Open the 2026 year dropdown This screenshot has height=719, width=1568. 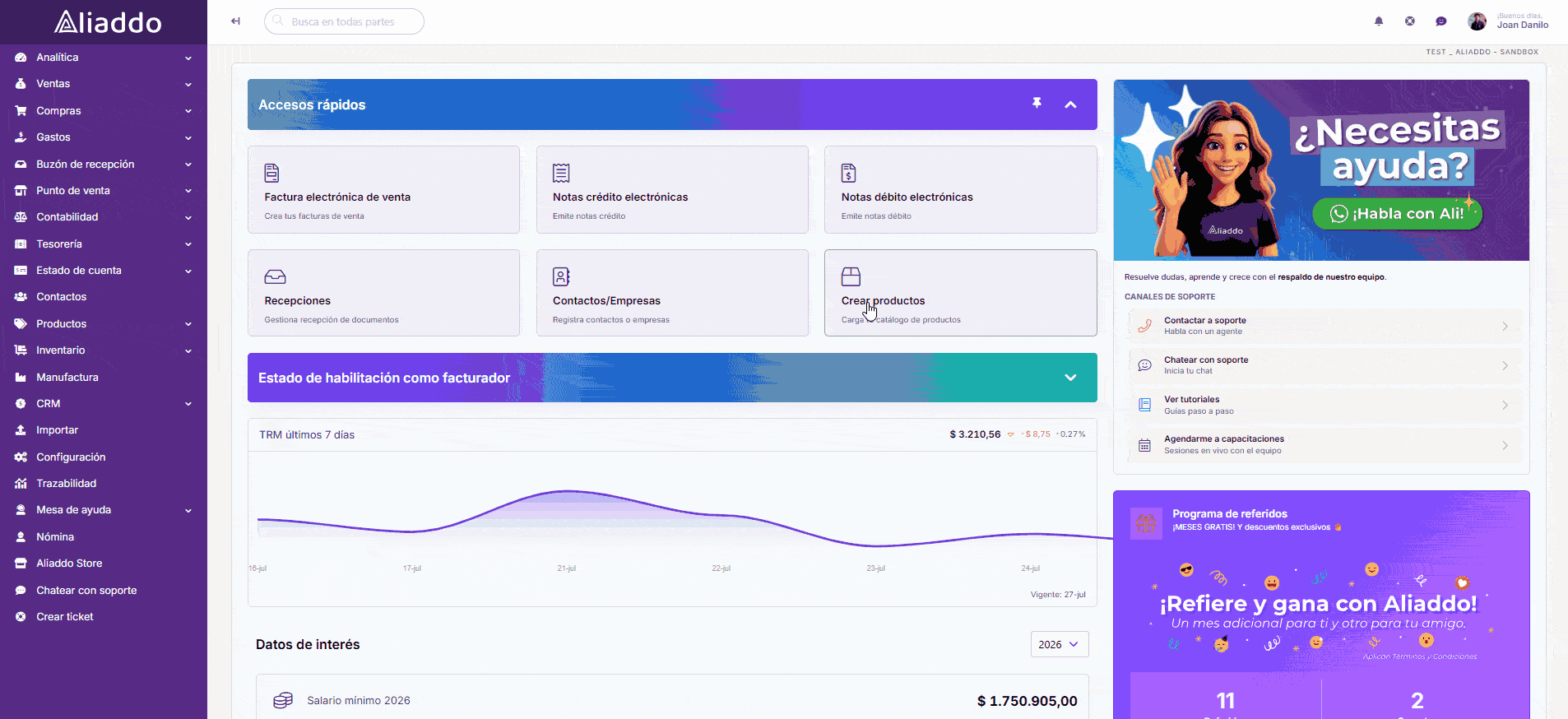(x=1060, y=644)
